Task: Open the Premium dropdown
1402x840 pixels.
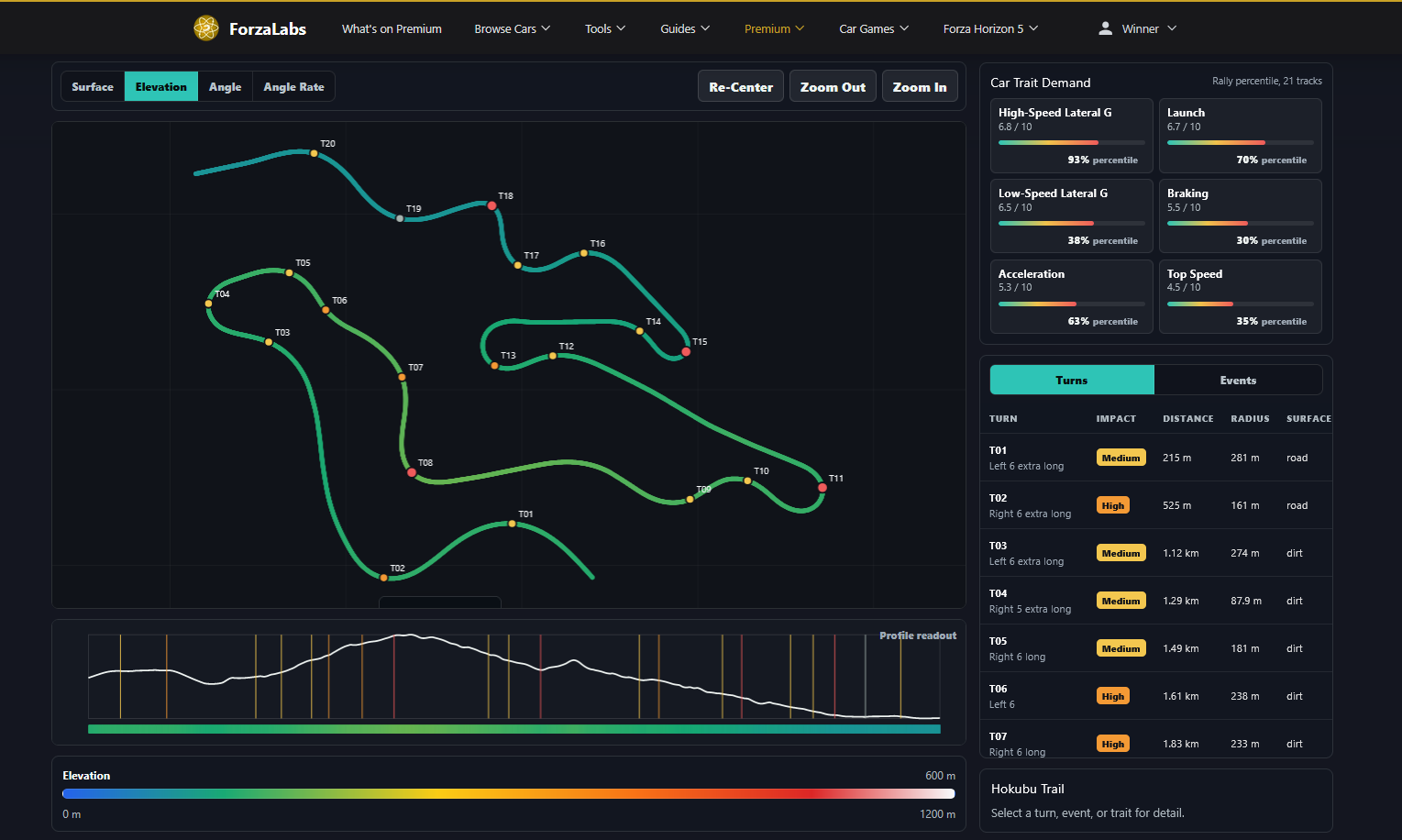Action: point(774,28)
